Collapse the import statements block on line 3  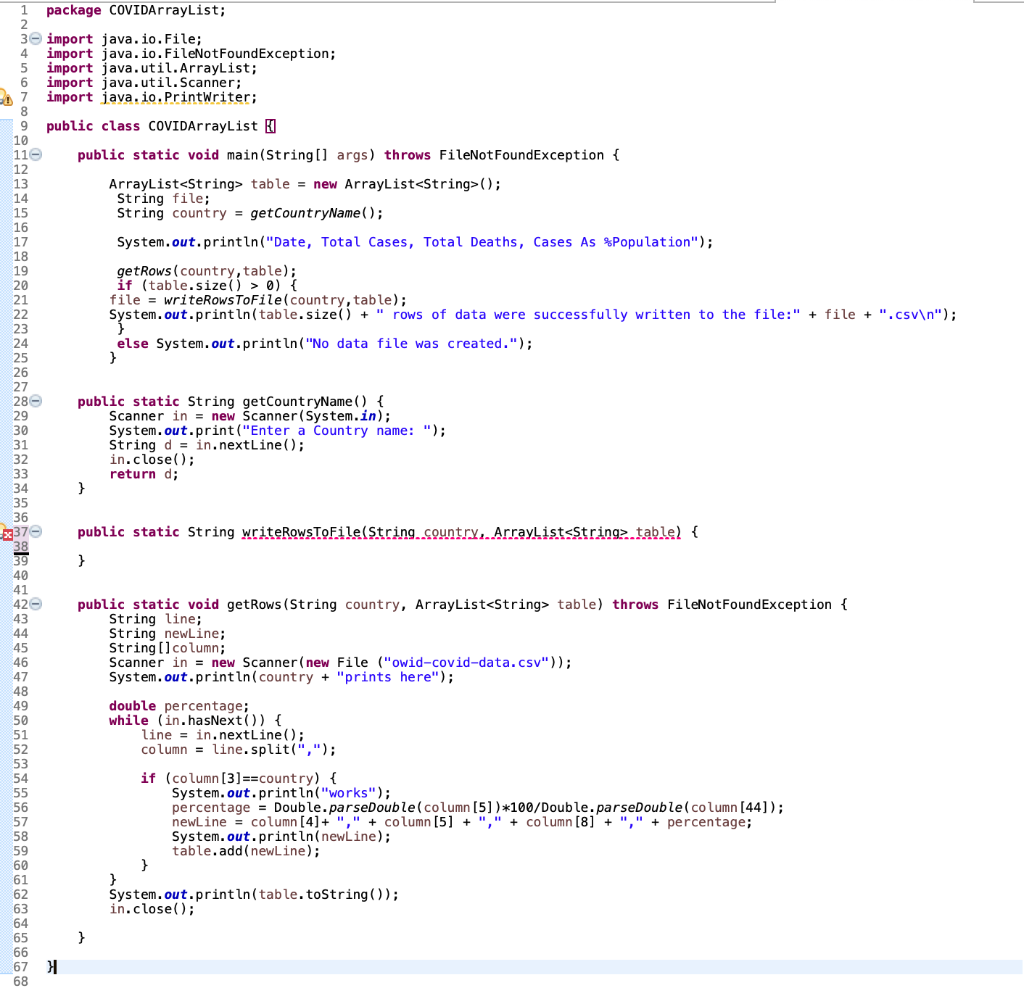(x=33, y=39)
